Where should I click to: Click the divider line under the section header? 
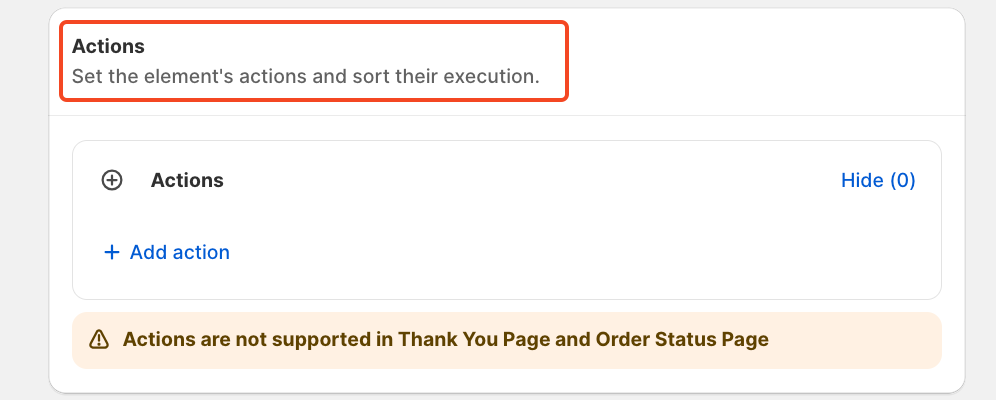[507, 116]
